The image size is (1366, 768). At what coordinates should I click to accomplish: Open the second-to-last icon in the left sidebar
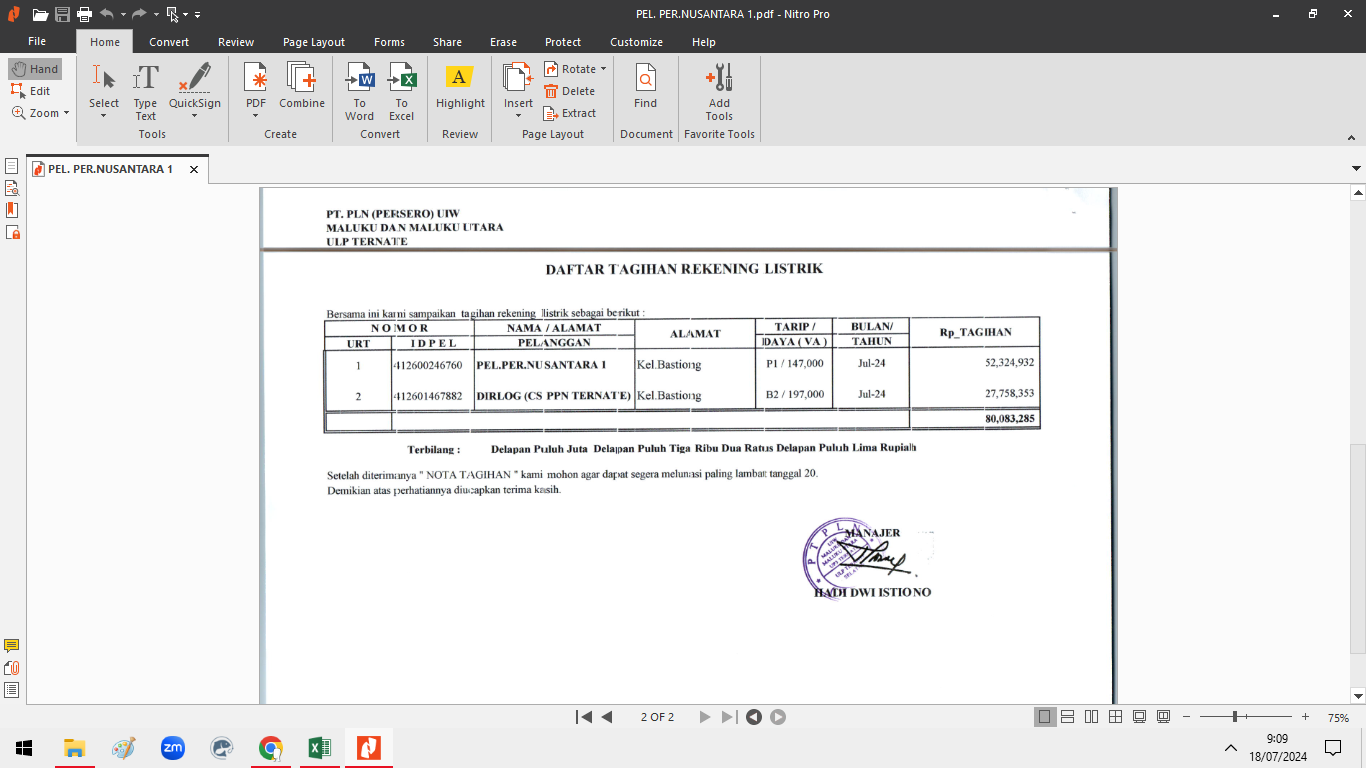[x=12, y=668]
